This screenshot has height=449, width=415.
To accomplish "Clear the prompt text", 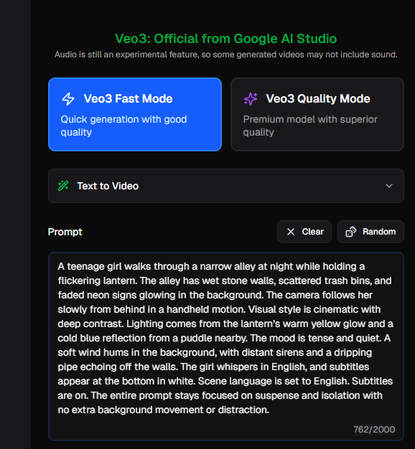I will tap(304, 232).
